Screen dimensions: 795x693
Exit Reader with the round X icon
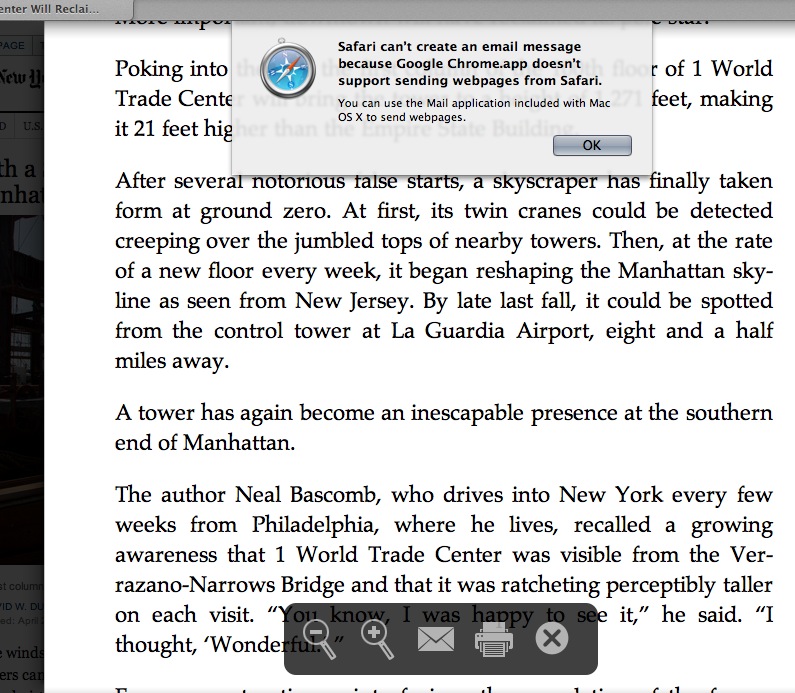coord(552,638)
